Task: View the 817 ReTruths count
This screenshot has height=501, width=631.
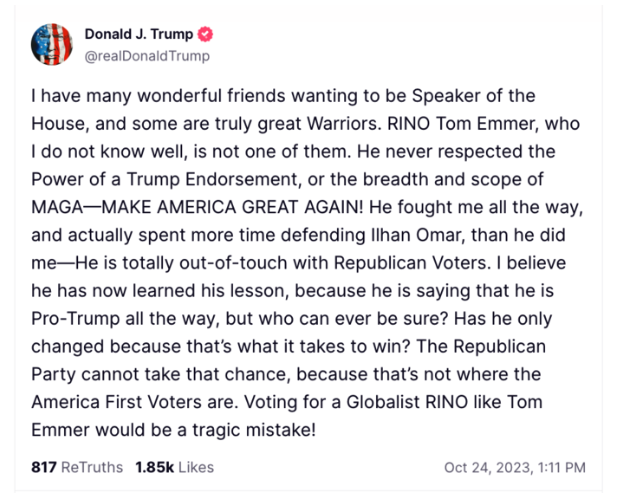Action: pos(77,467)
